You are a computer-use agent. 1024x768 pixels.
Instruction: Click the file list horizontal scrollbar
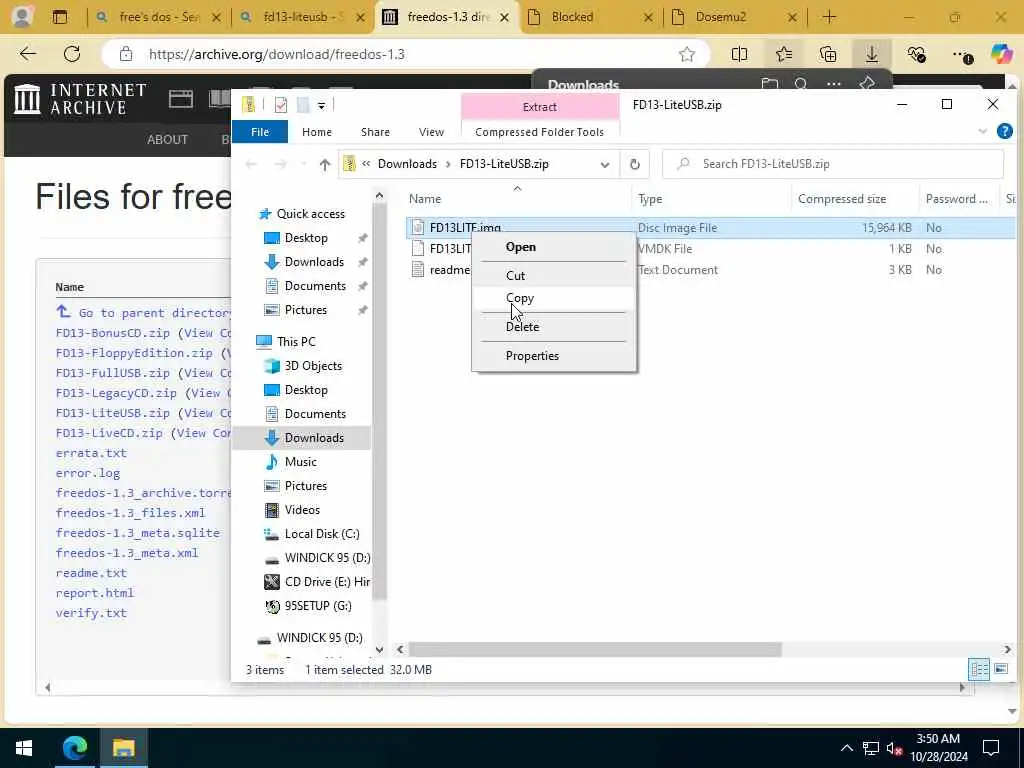click(594, 650)
